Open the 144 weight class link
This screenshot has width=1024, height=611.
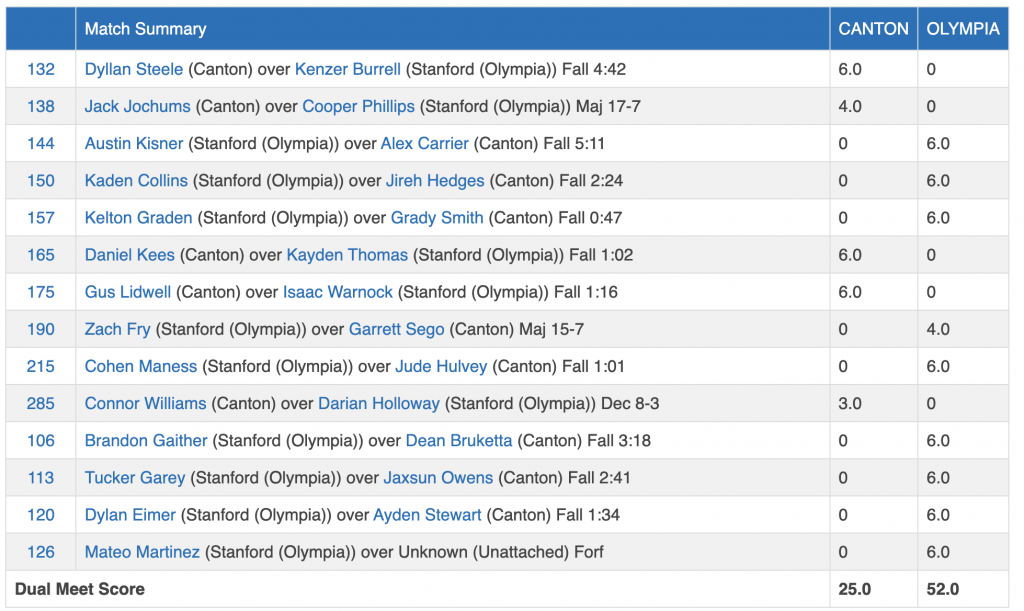point(41,143)
